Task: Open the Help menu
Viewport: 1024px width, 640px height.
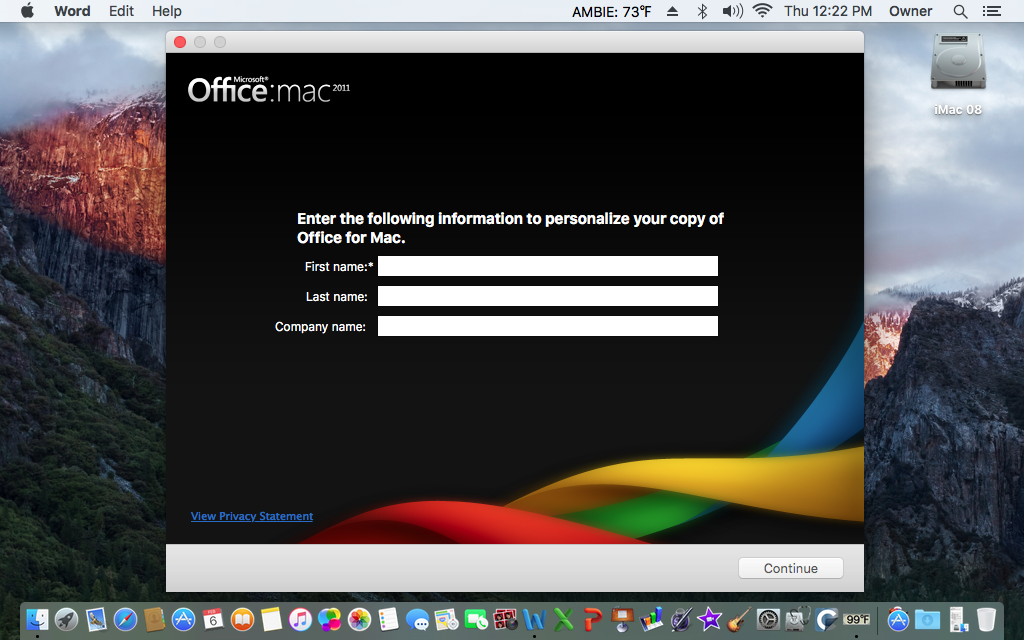Action: (x=167, y=11)
